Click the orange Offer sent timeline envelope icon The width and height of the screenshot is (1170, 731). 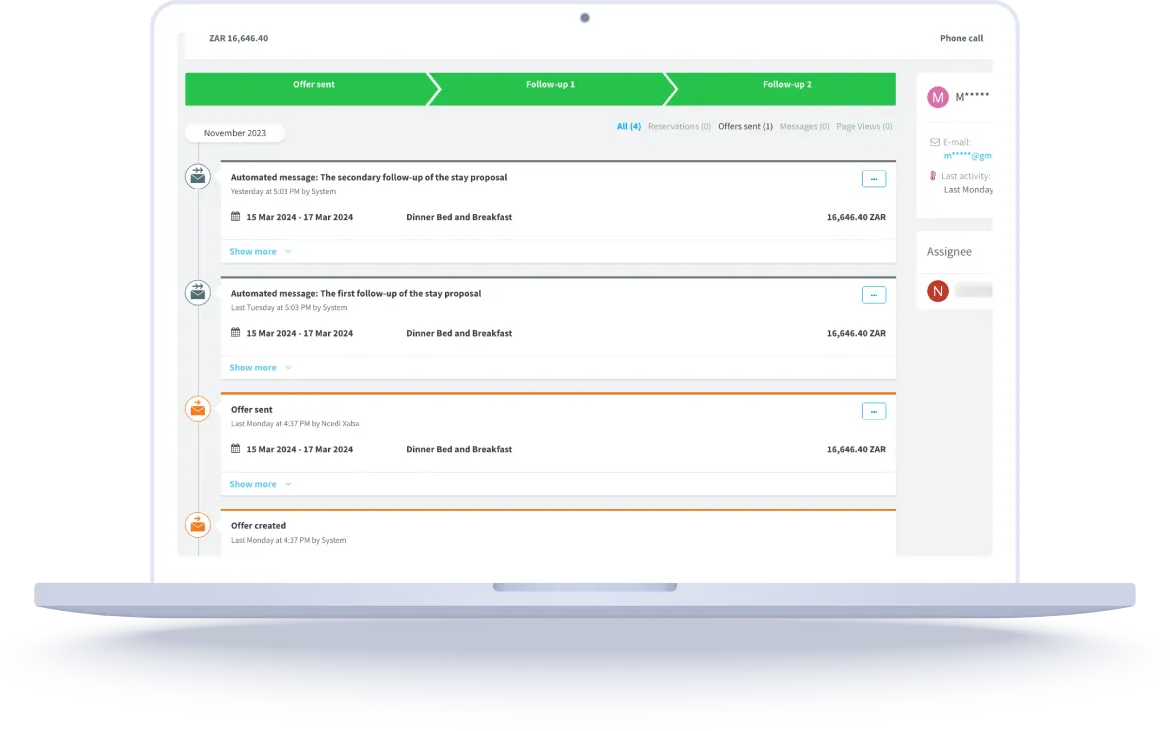click(x=198, y=409)
